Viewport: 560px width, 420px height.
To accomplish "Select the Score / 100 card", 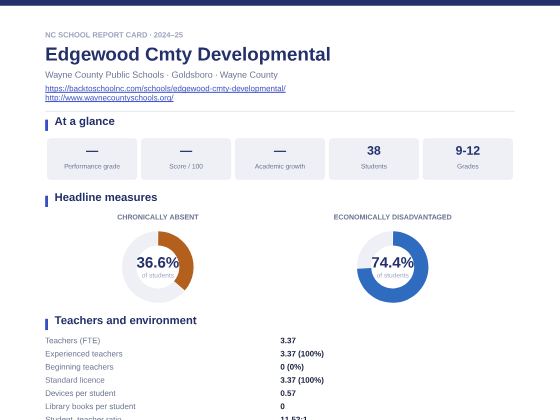I will coord(186,159).
